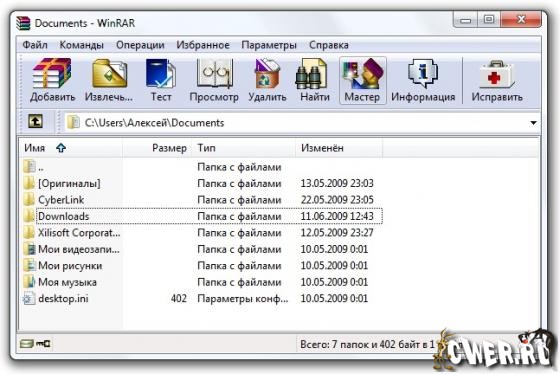Select the '[Оригиналы]' folder name

[69, 183]
